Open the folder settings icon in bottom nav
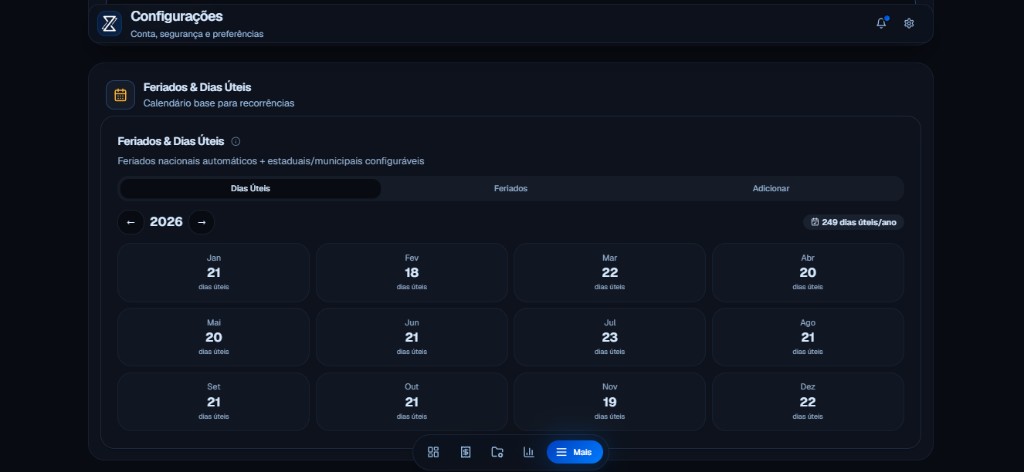Image resolution: width=1024 pixels, height=472 pixels. [497, 452]
